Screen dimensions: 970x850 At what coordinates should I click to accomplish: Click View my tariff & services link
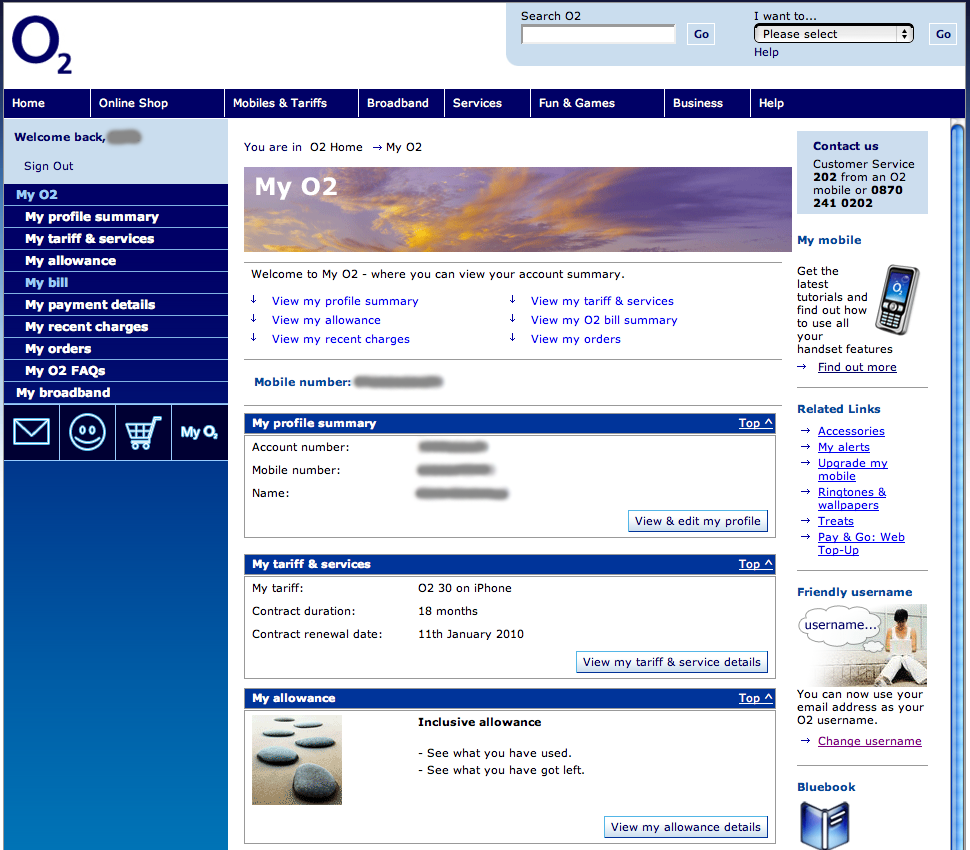pyautogui.click(x=602, y=301)
